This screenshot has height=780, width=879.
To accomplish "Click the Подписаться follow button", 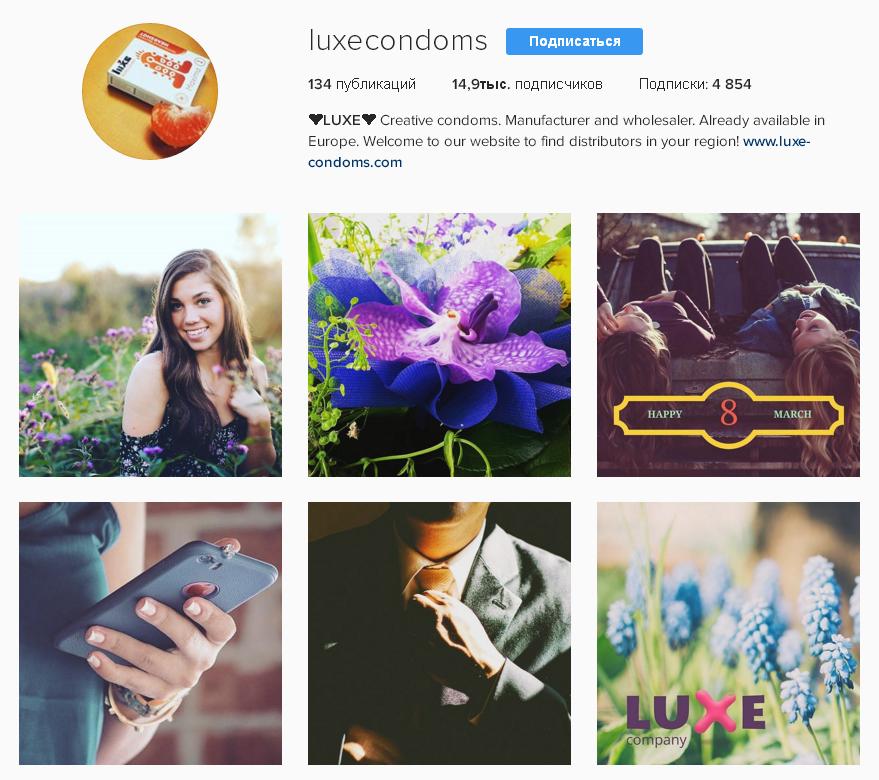I will click(574, 41).
